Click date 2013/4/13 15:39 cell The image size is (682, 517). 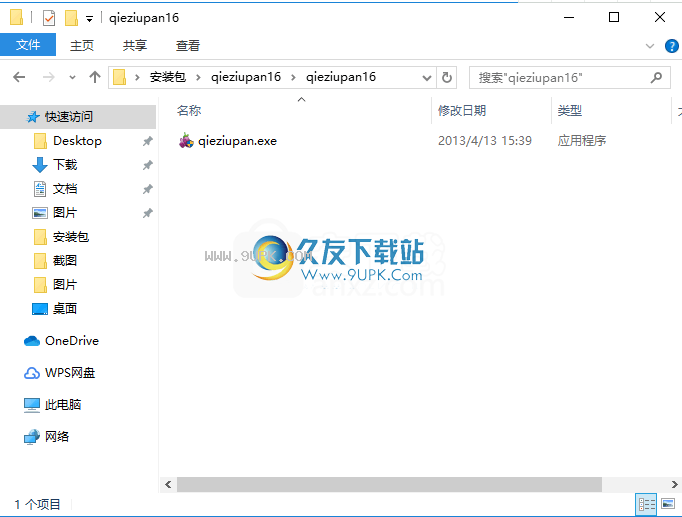click(x=485, y=141)
